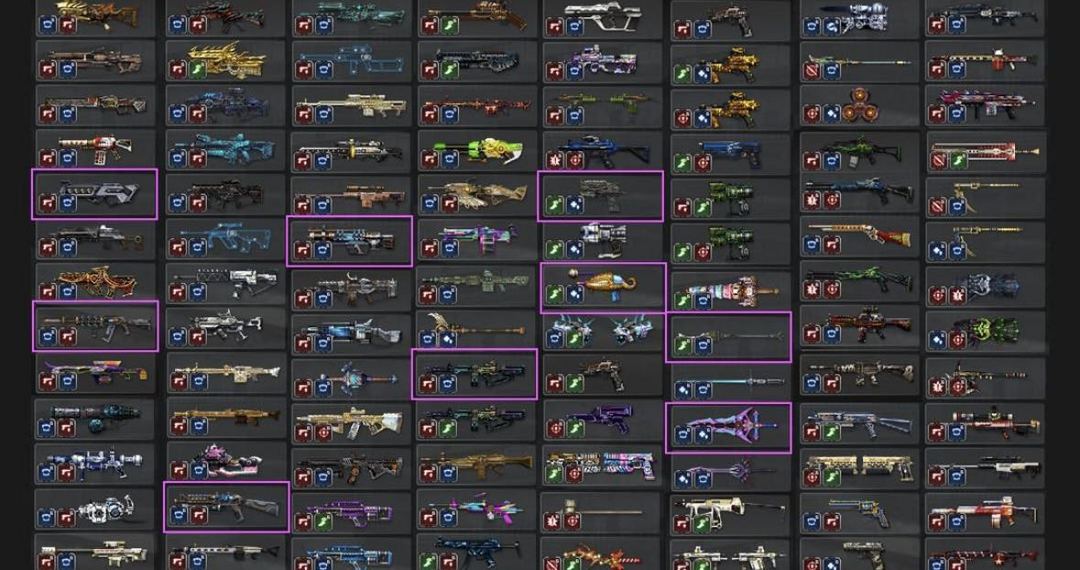This screenshot has width=1080, height=570.
Task: Click the blue reload icon on the cake hammer card
Action: coord(703,300)
